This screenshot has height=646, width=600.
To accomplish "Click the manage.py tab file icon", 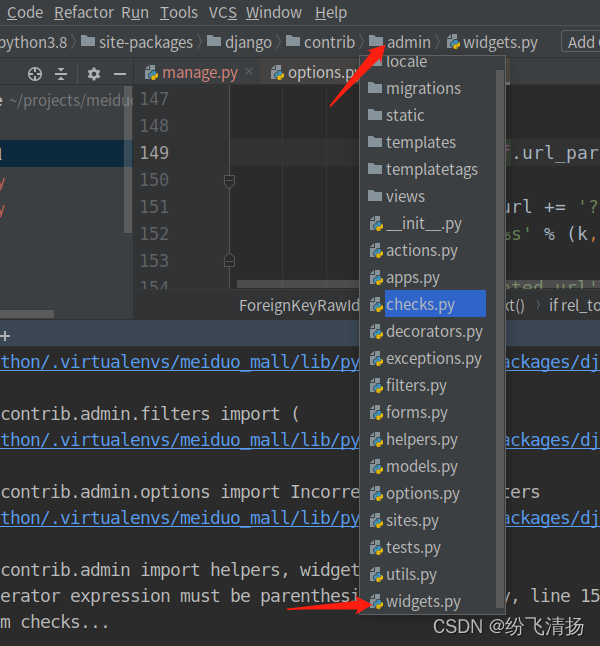I will coord(151,73).
